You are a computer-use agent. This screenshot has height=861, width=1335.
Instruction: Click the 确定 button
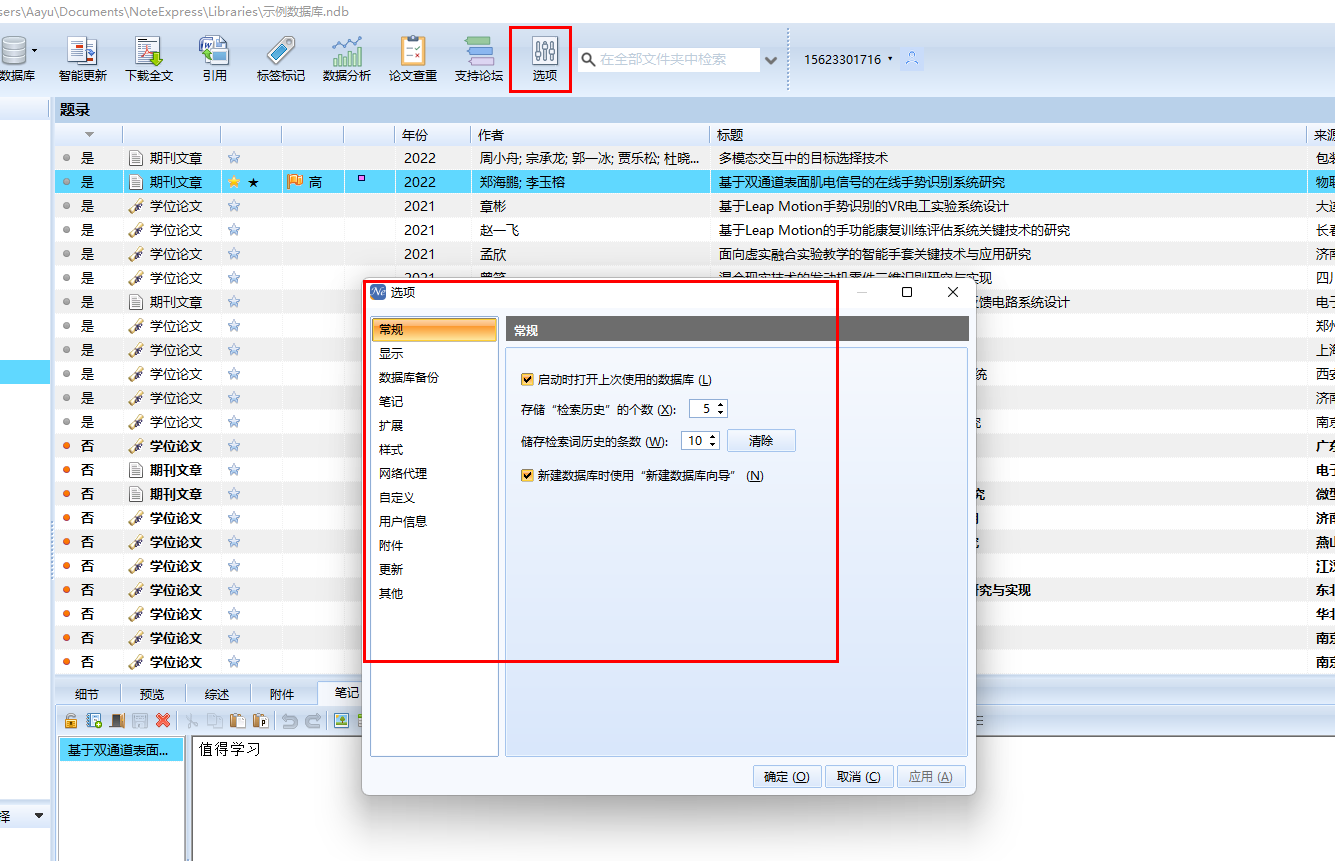787,777
